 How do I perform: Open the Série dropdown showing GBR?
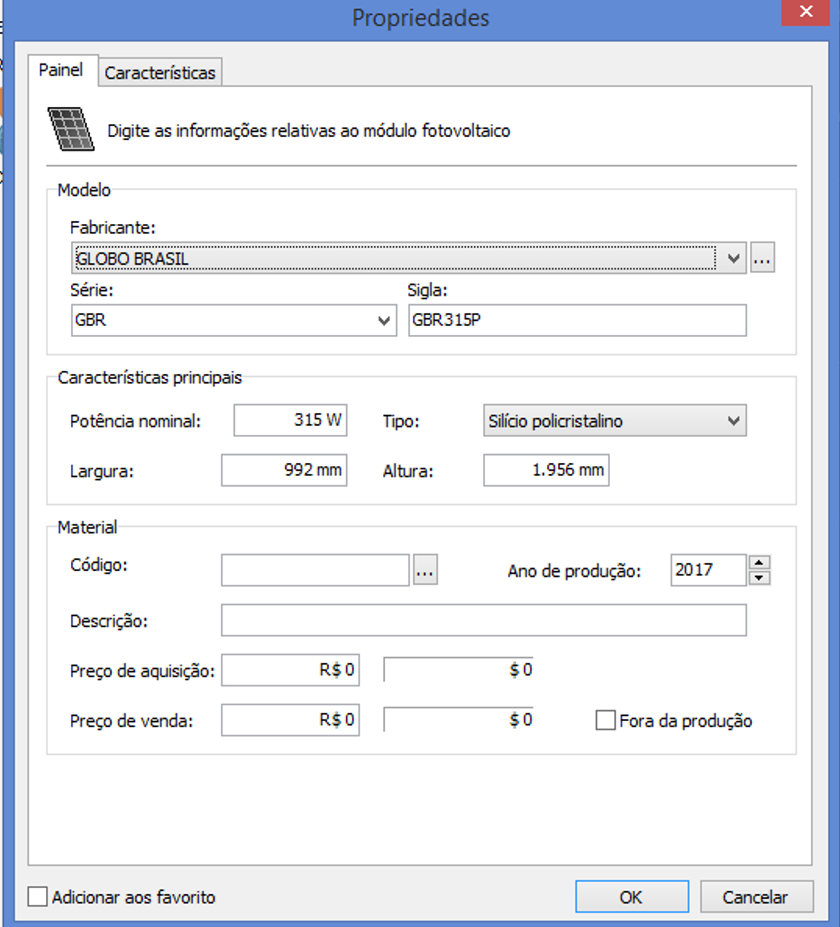[x=384, y=321]
